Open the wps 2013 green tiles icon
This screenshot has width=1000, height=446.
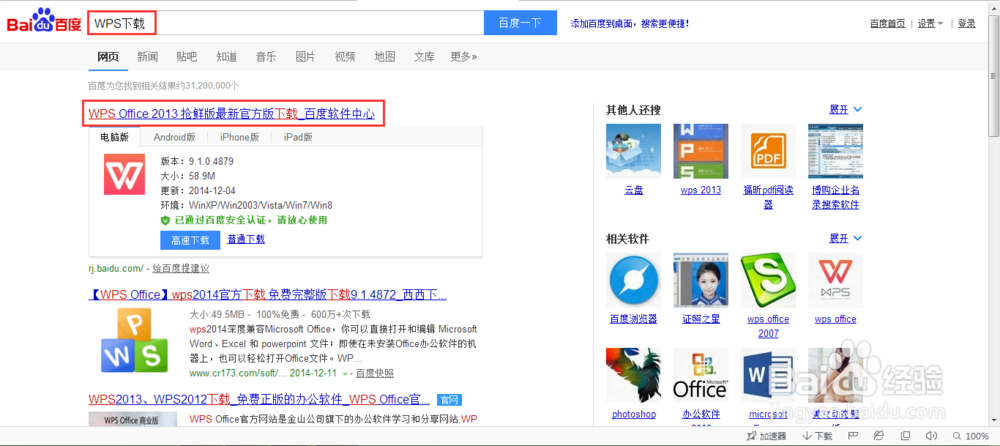(701, 151)
